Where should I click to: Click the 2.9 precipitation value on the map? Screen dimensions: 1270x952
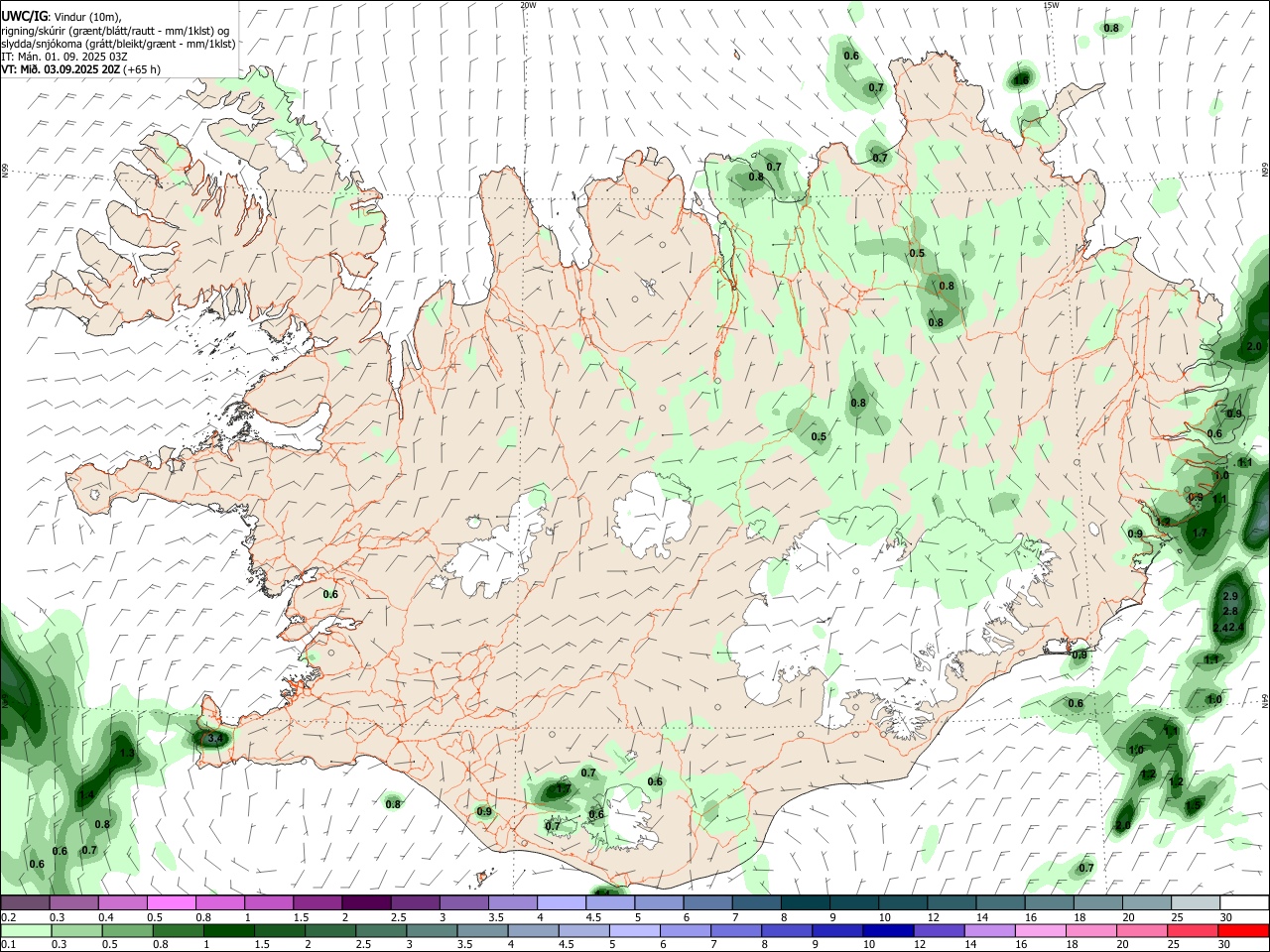(1230, 596)
